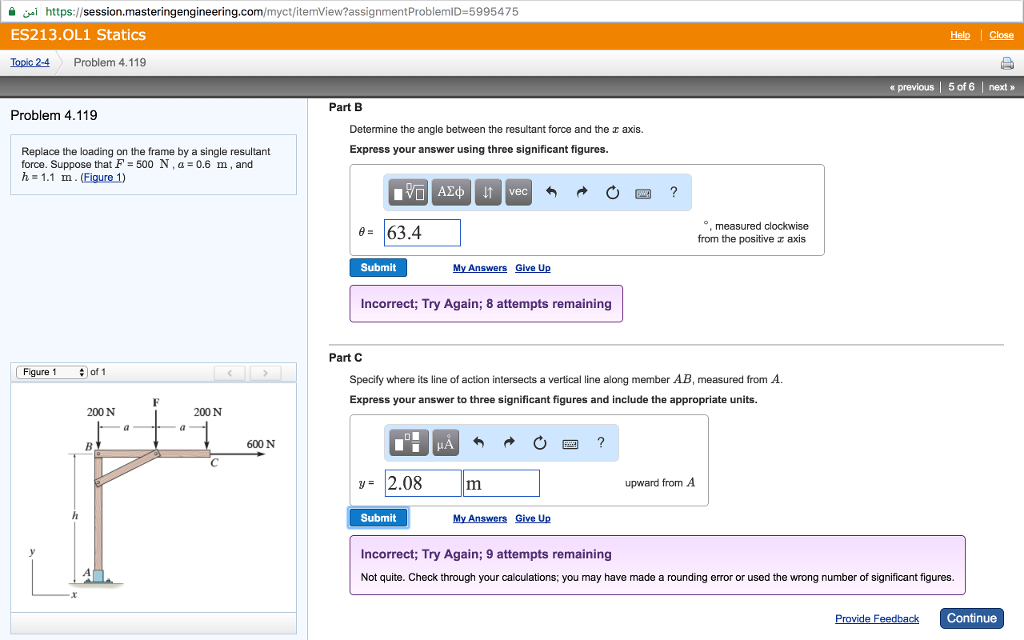This screenshot has width=1024, height=640.
Task: Reset the Part B answer field
Action: [x=612, y=192]
